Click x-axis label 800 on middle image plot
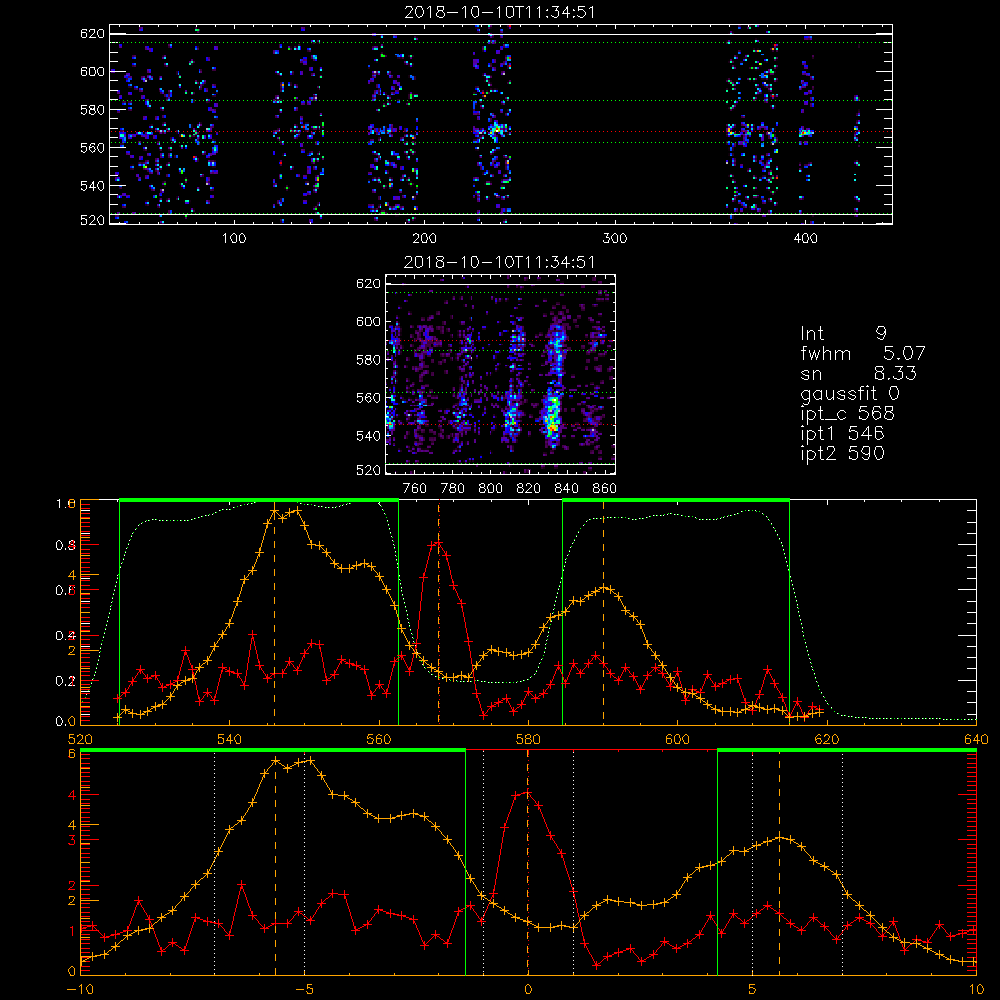This screenshot has width=1000, height=1000. [x=490, y=489]
